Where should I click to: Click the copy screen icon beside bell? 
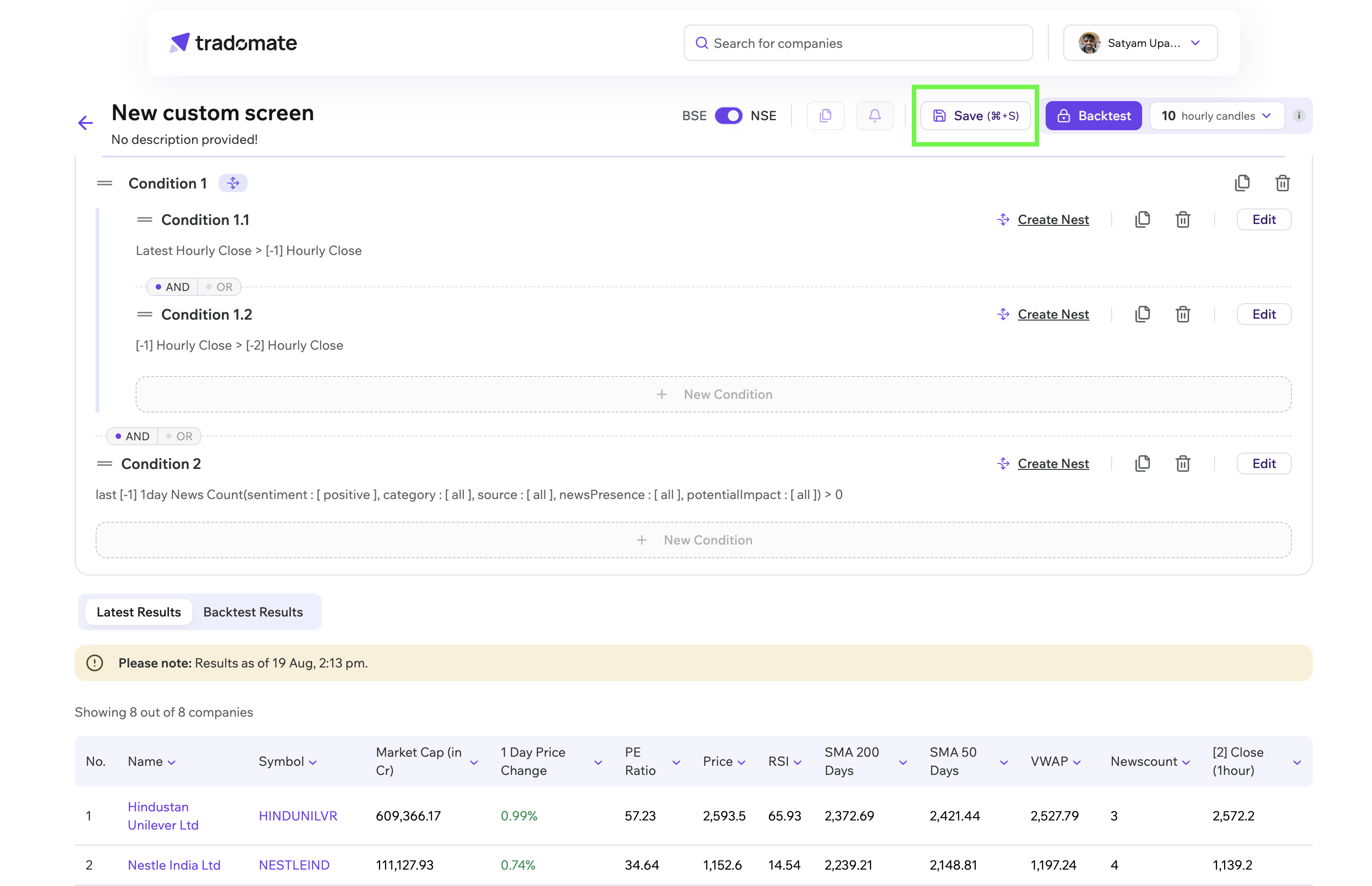coord(825,116)
